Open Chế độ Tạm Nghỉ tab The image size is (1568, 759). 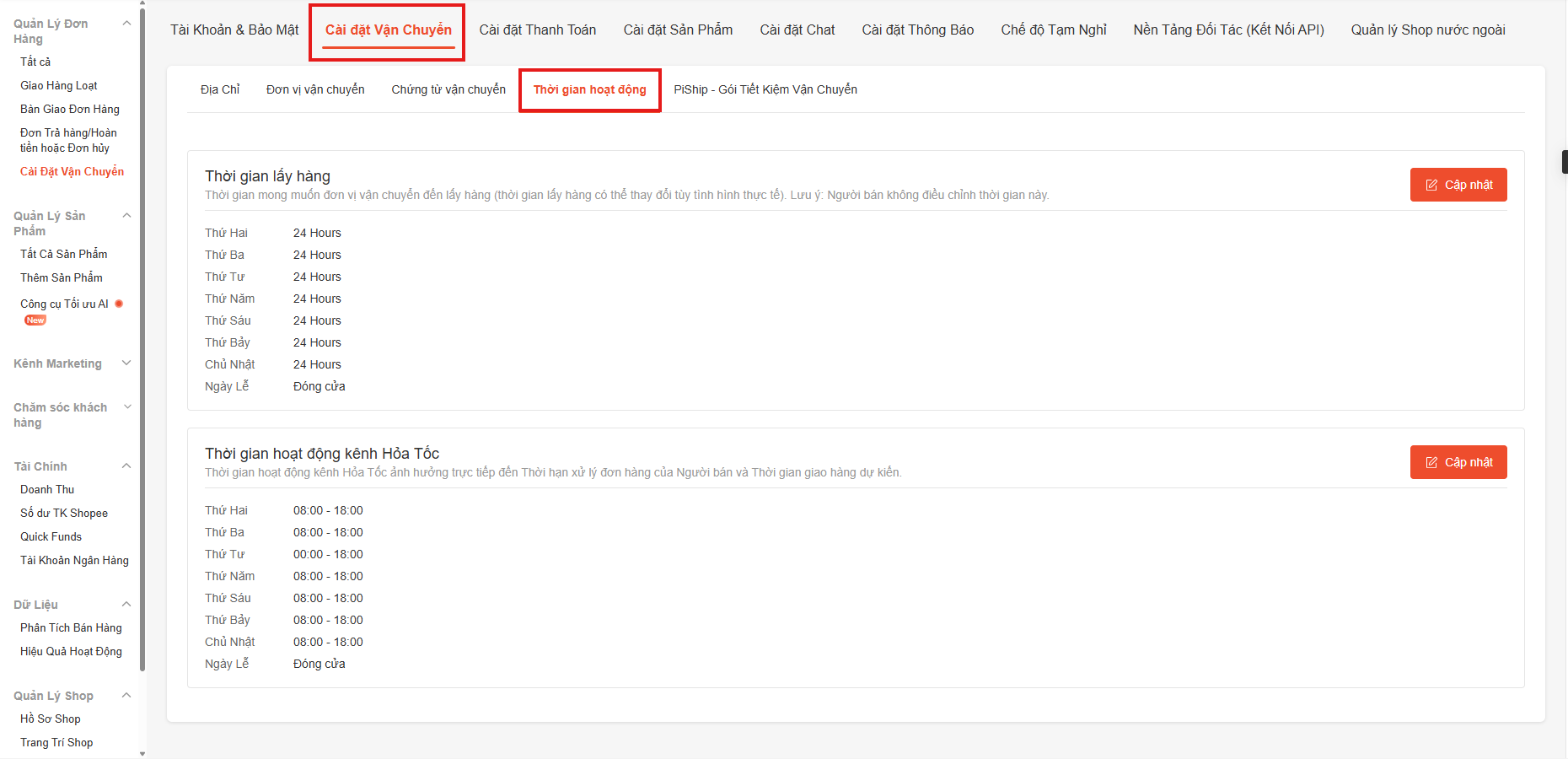(x=1053, y=30)
